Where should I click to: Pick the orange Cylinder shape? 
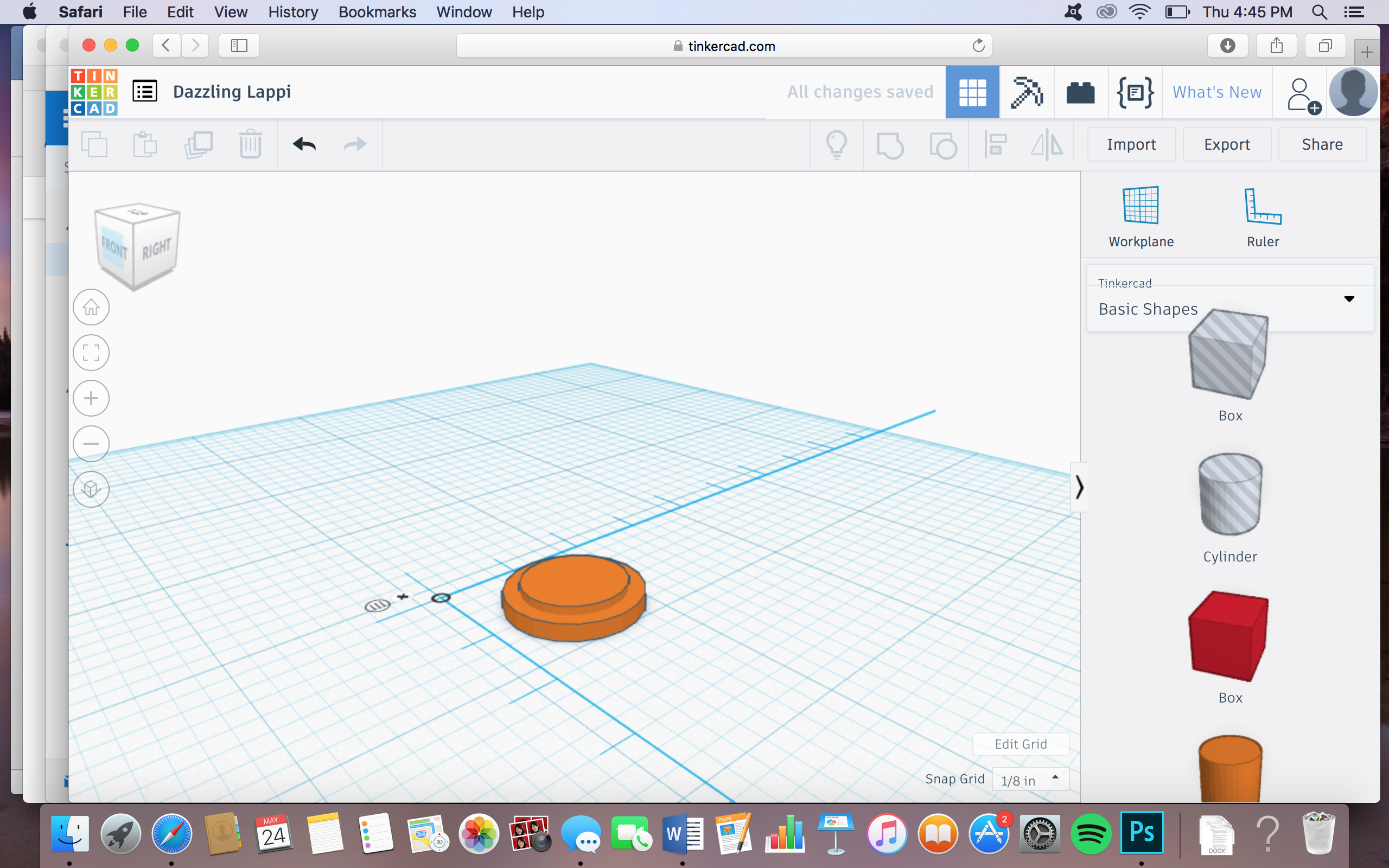pos(1230,769)
